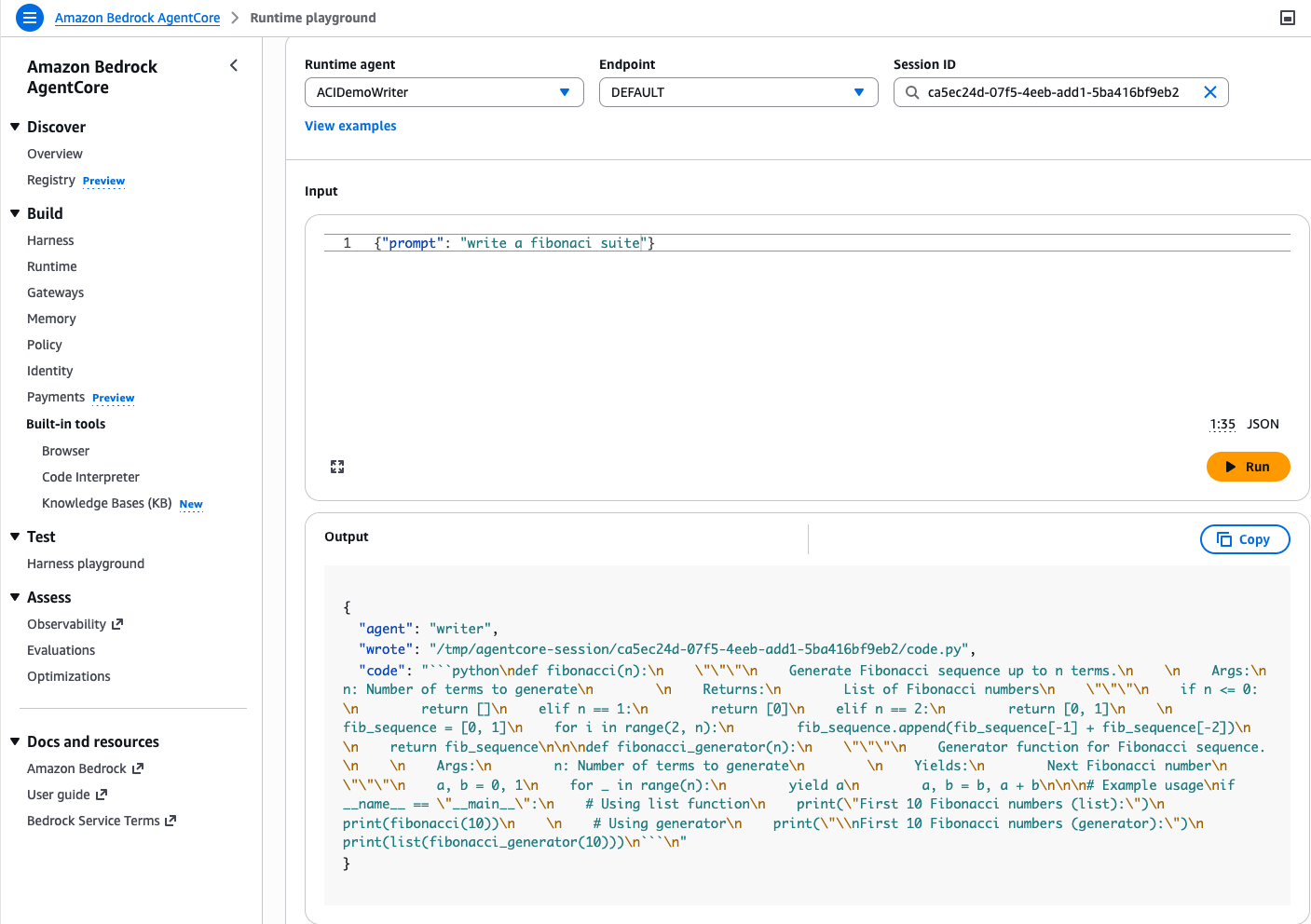
Task: Click into the Session ID field
Action: (x=1060, y=92)
